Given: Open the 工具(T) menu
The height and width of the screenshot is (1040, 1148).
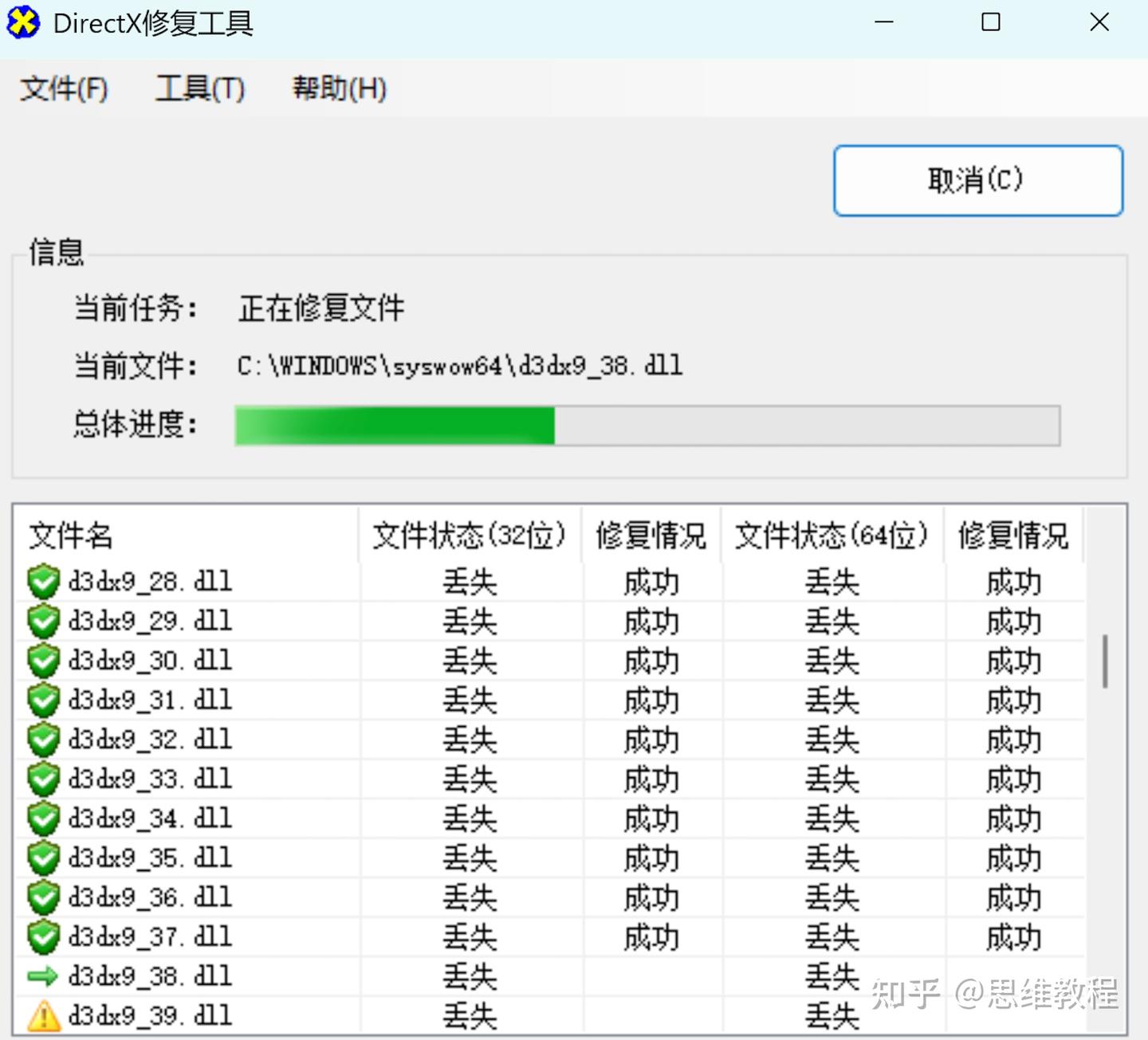Looking at the screenshot, I should 200,88.
